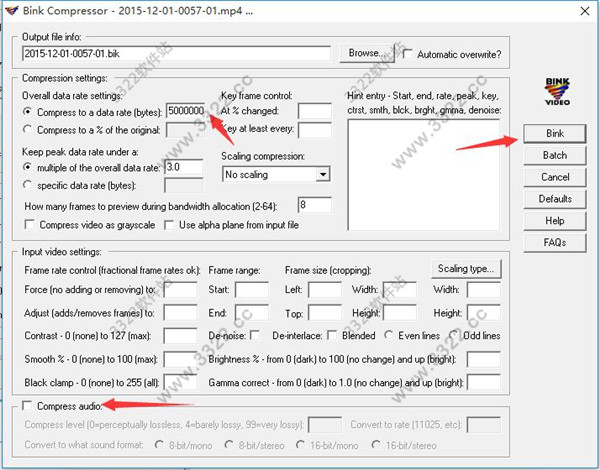Viewport: 600px width, 470px height.
Task: Click the Key at least every field
Action: [x=315, y=130]
